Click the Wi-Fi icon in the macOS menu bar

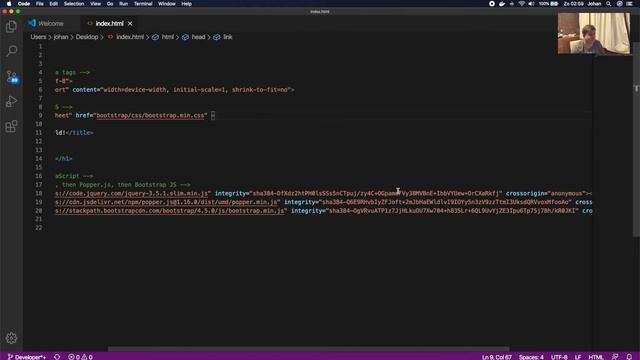tap(522, 4)
